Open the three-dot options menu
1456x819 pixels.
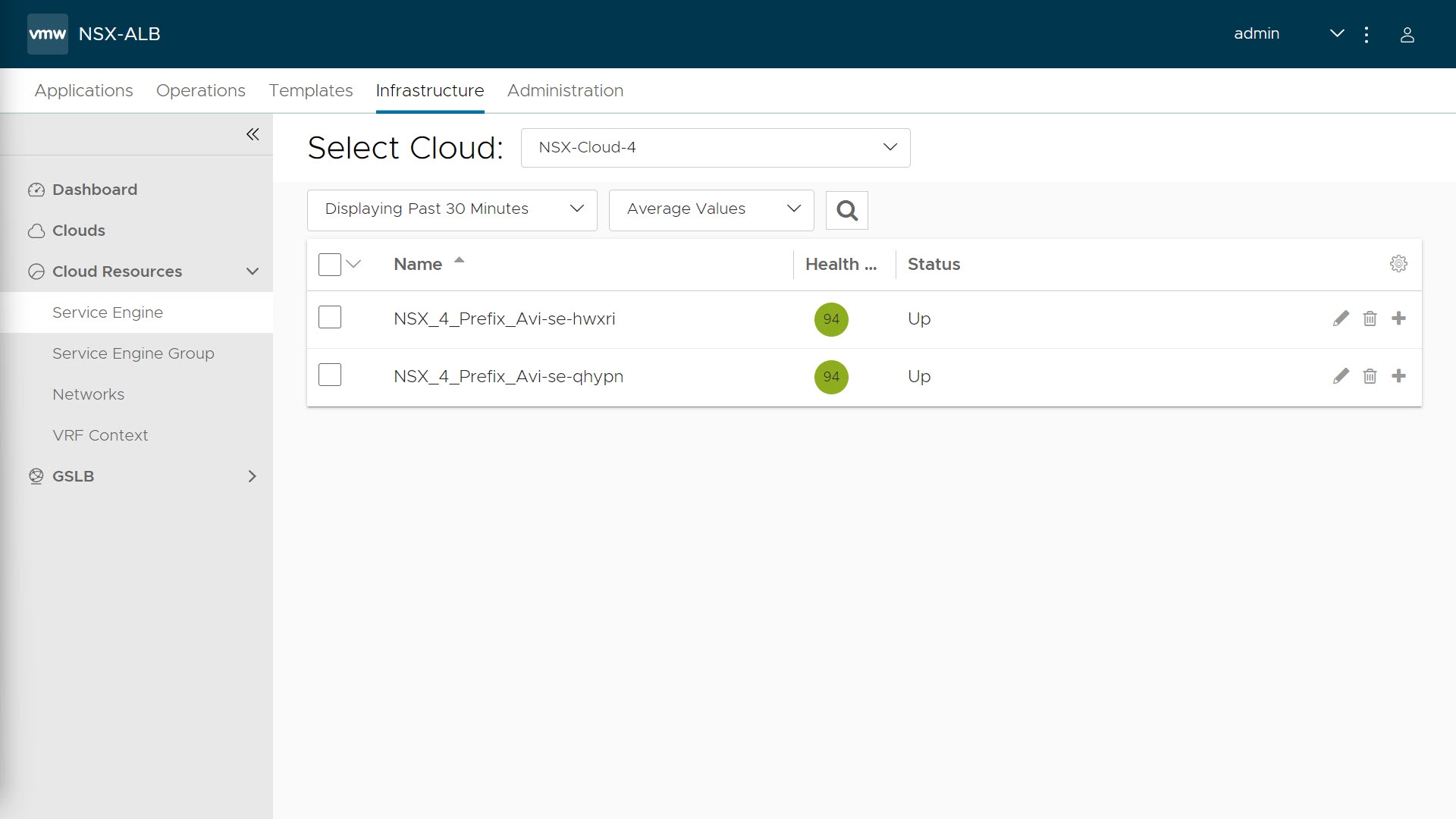point(1366,35)
